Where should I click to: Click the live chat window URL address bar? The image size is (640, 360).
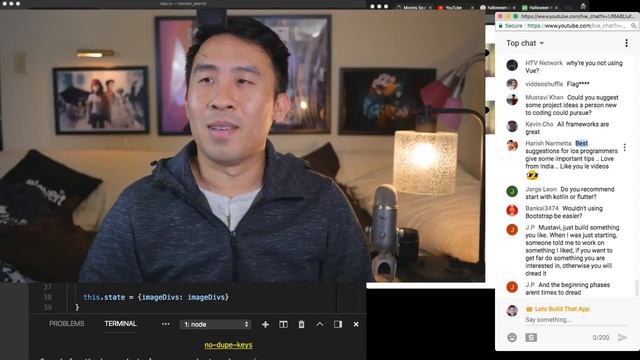coord(576,26)
